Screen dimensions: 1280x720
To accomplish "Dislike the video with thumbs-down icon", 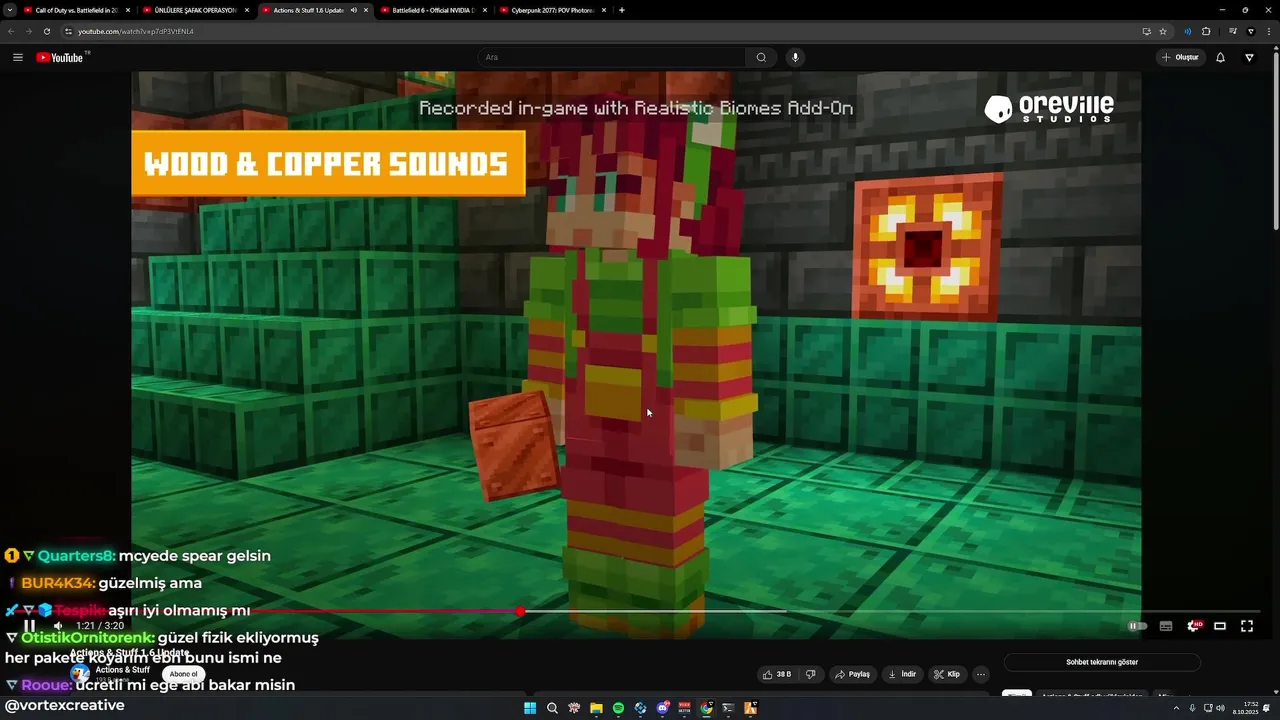I will [x=811, y=674].
